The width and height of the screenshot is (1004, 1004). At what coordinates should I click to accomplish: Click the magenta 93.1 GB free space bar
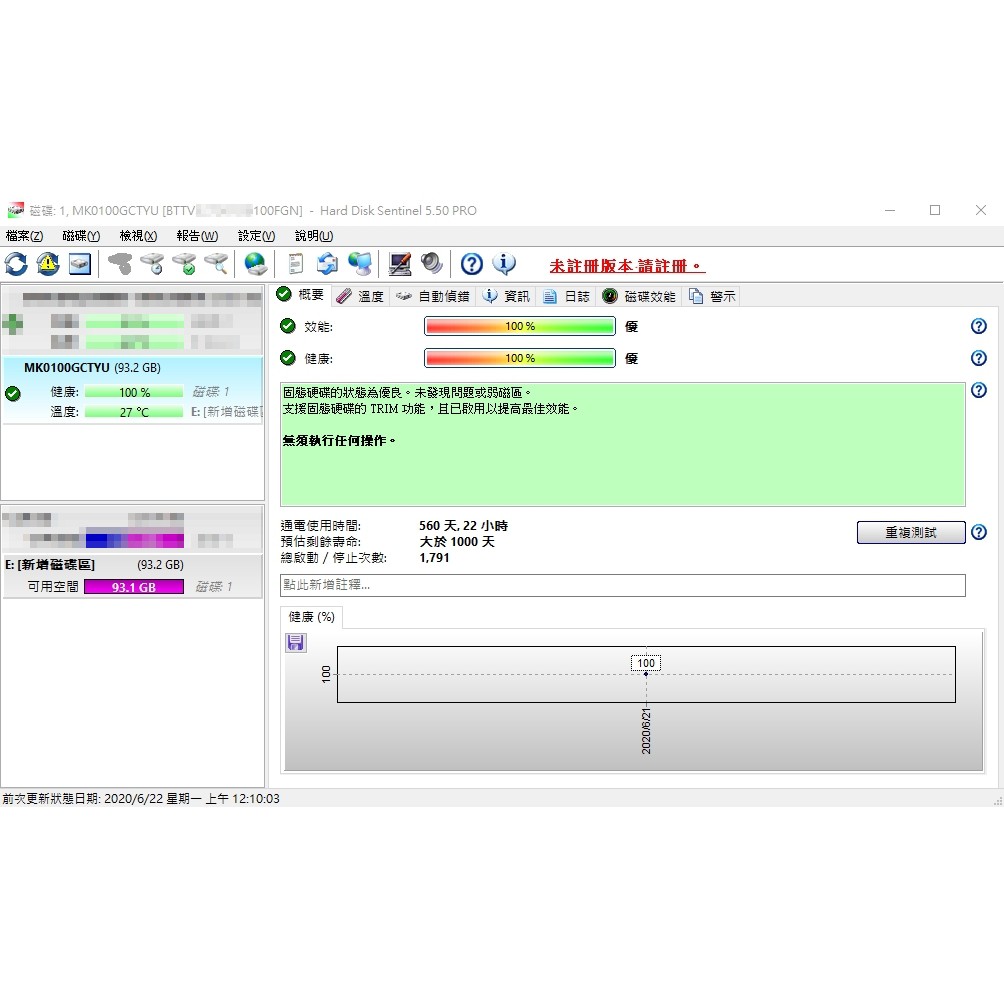coord(134,587)
